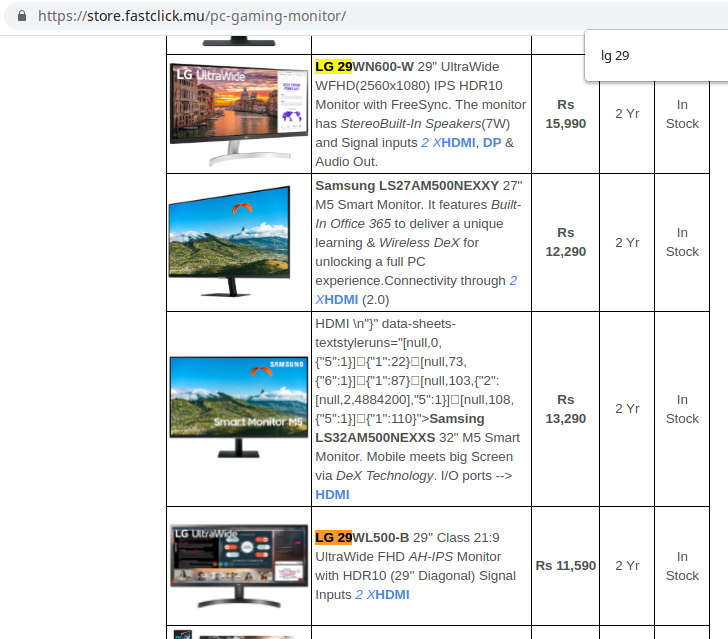
Task: Click 'In Stock' in the Rs 11,590 row
Action: coord(682,566)
